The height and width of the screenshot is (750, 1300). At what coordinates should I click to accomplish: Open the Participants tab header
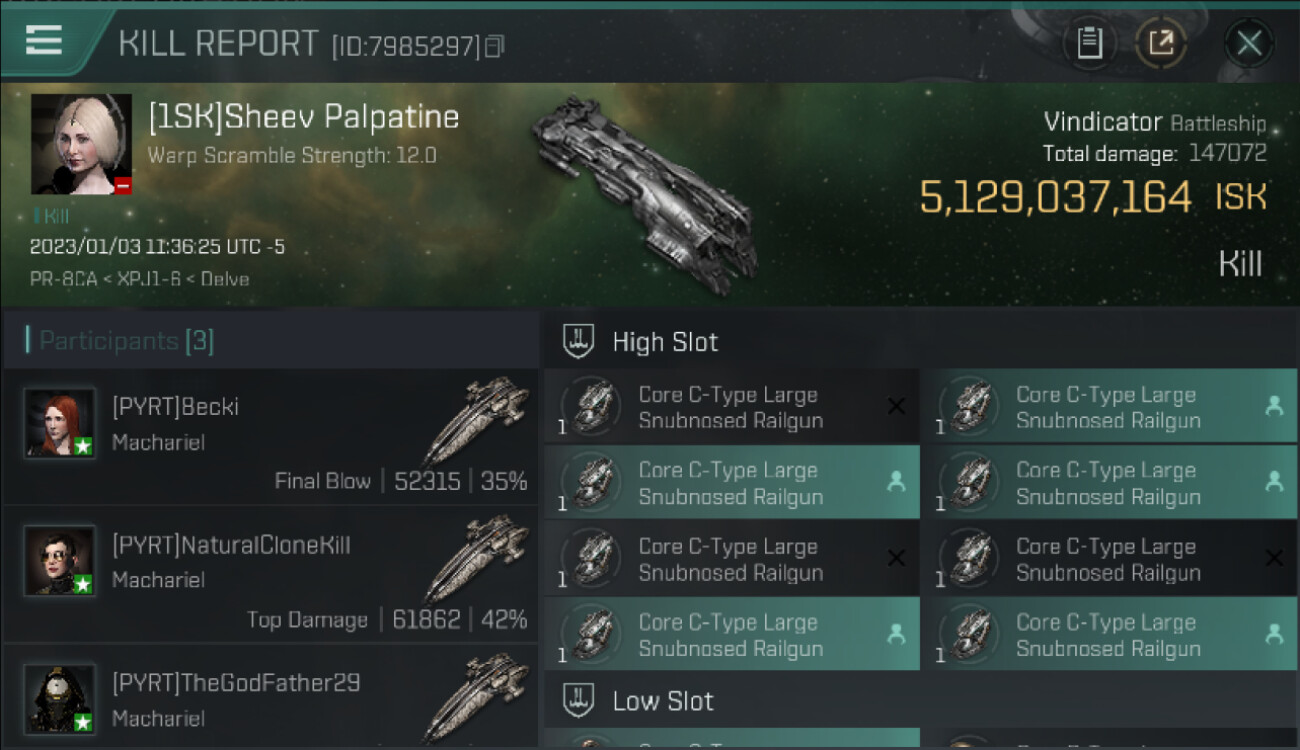127,341
